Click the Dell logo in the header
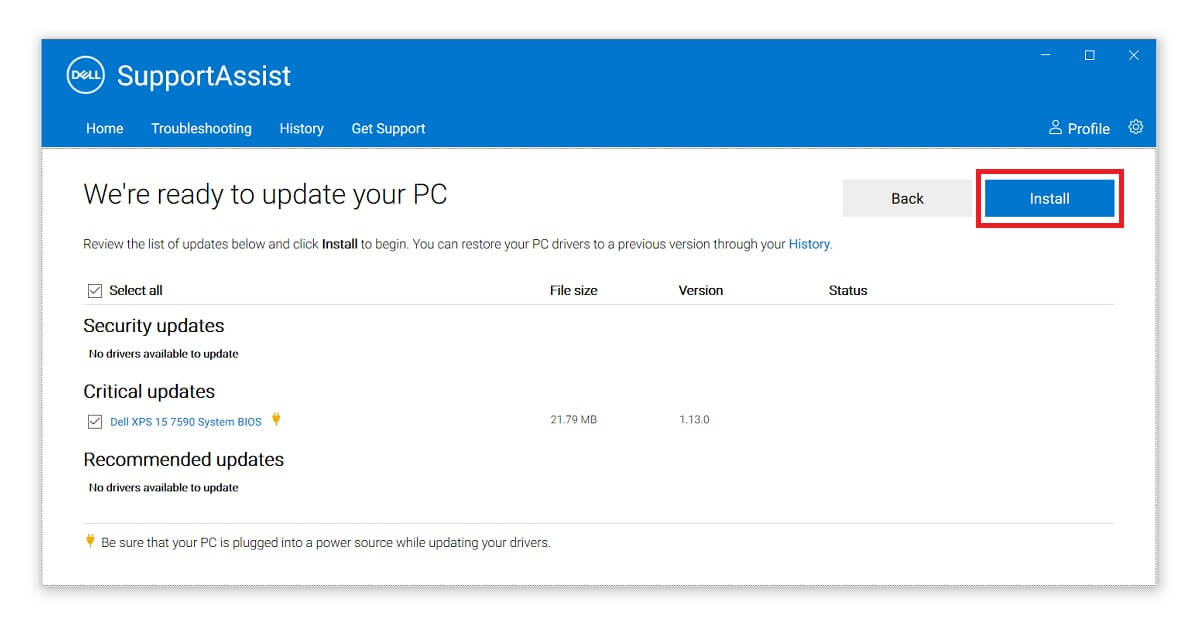Screen dimensions: 1200x630 (86, 75)
